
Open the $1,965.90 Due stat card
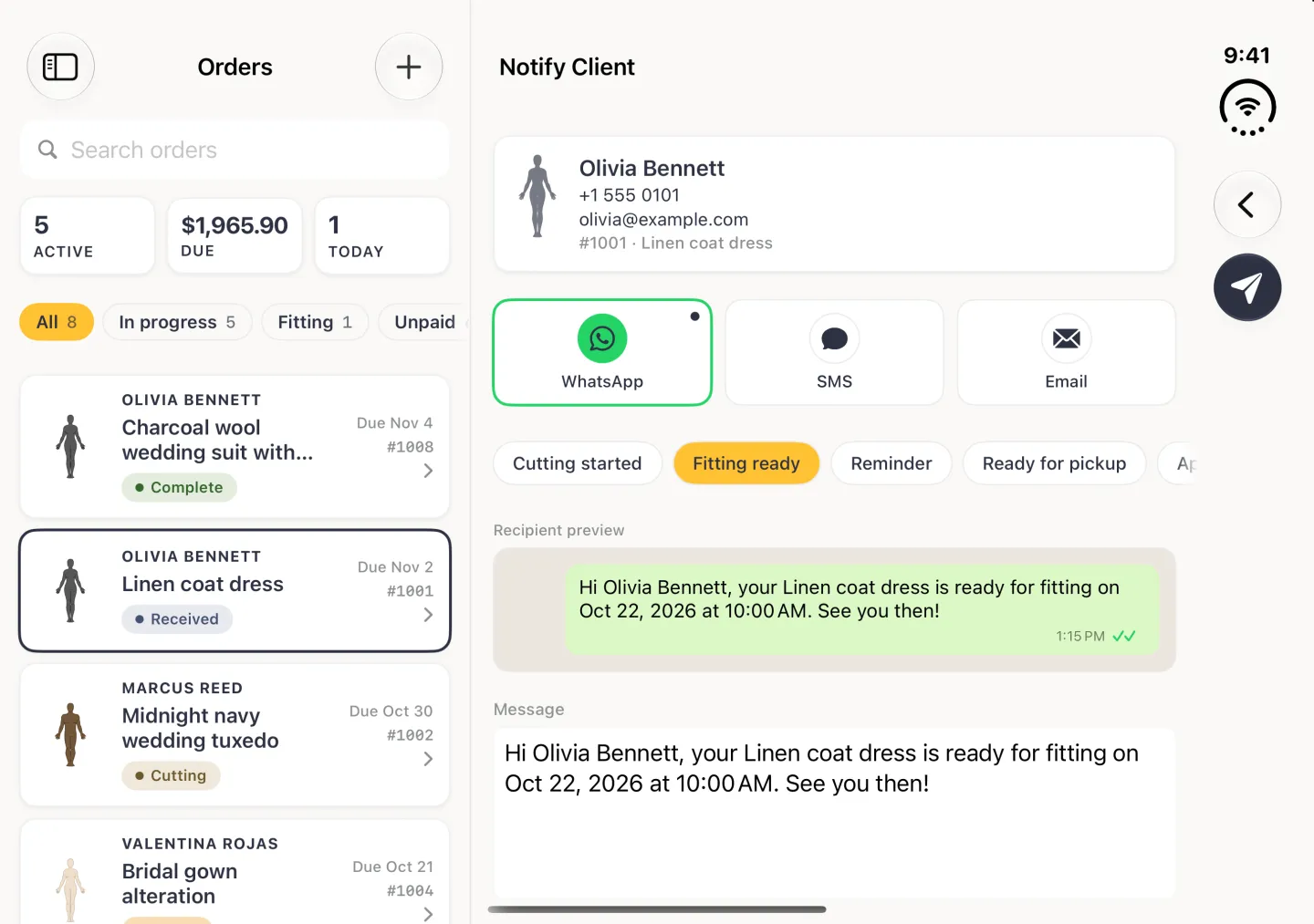click(235, 236)
